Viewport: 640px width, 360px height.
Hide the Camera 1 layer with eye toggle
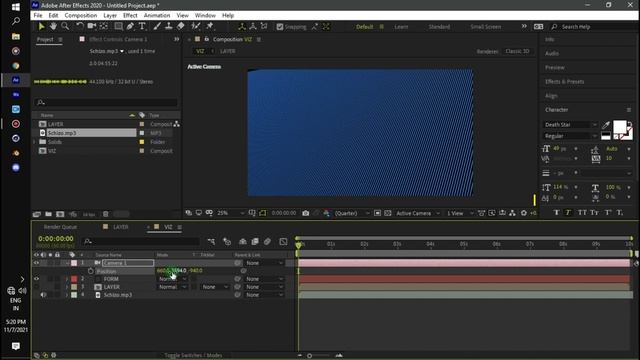pos(36,263)
